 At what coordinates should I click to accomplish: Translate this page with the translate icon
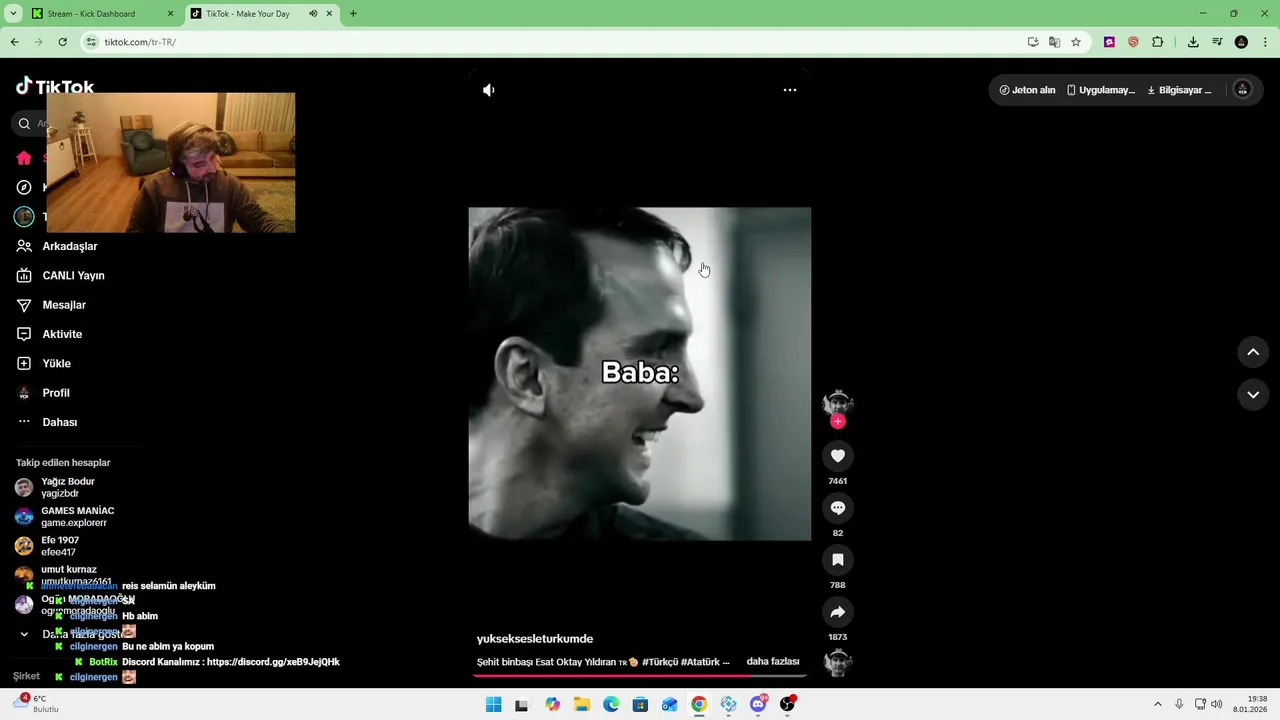[1054, 42]
